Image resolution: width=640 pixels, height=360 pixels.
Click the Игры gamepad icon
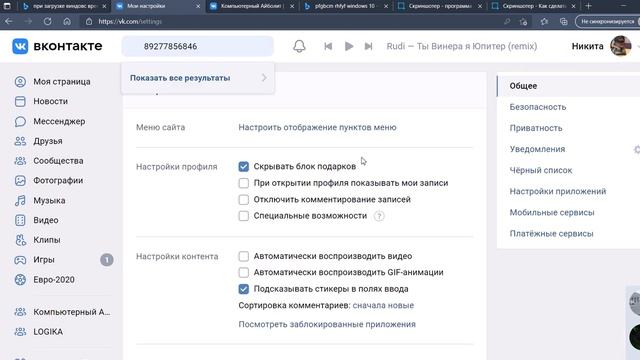click(20, 260)
